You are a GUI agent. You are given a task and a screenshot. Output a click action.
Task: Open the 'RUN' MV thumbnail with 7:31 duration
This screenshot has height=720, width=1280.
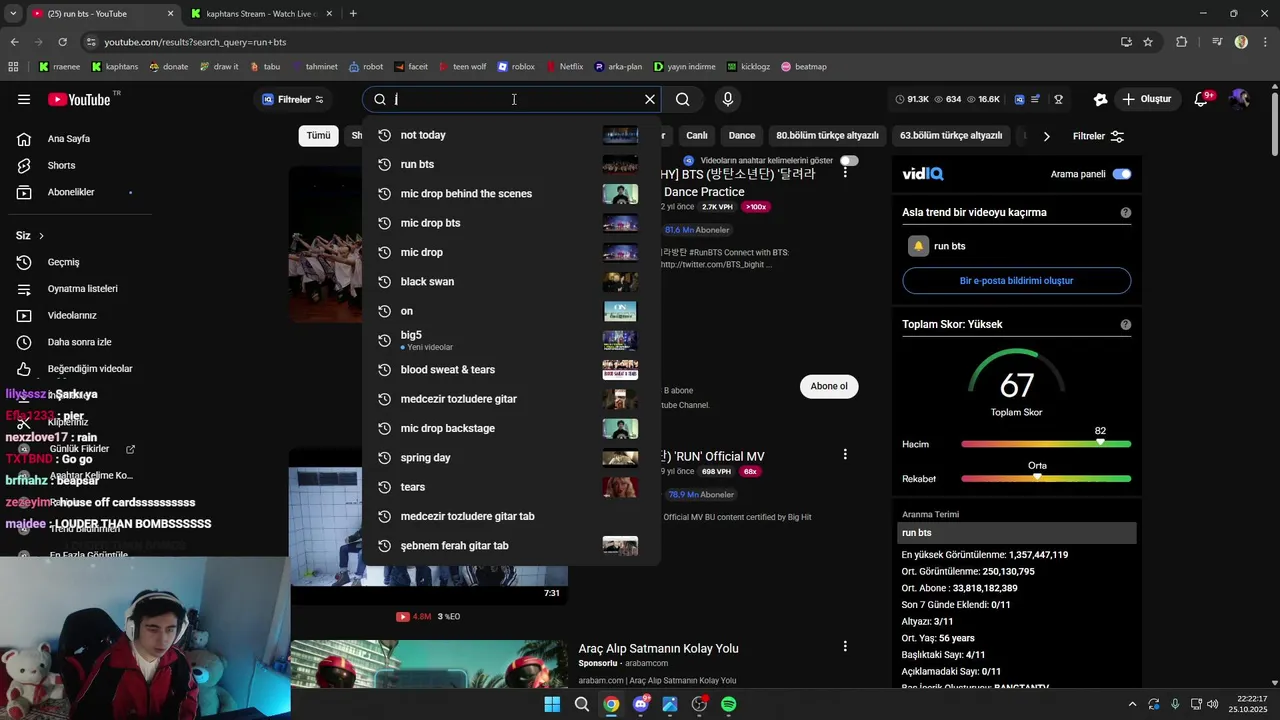[x=429, y=525]
